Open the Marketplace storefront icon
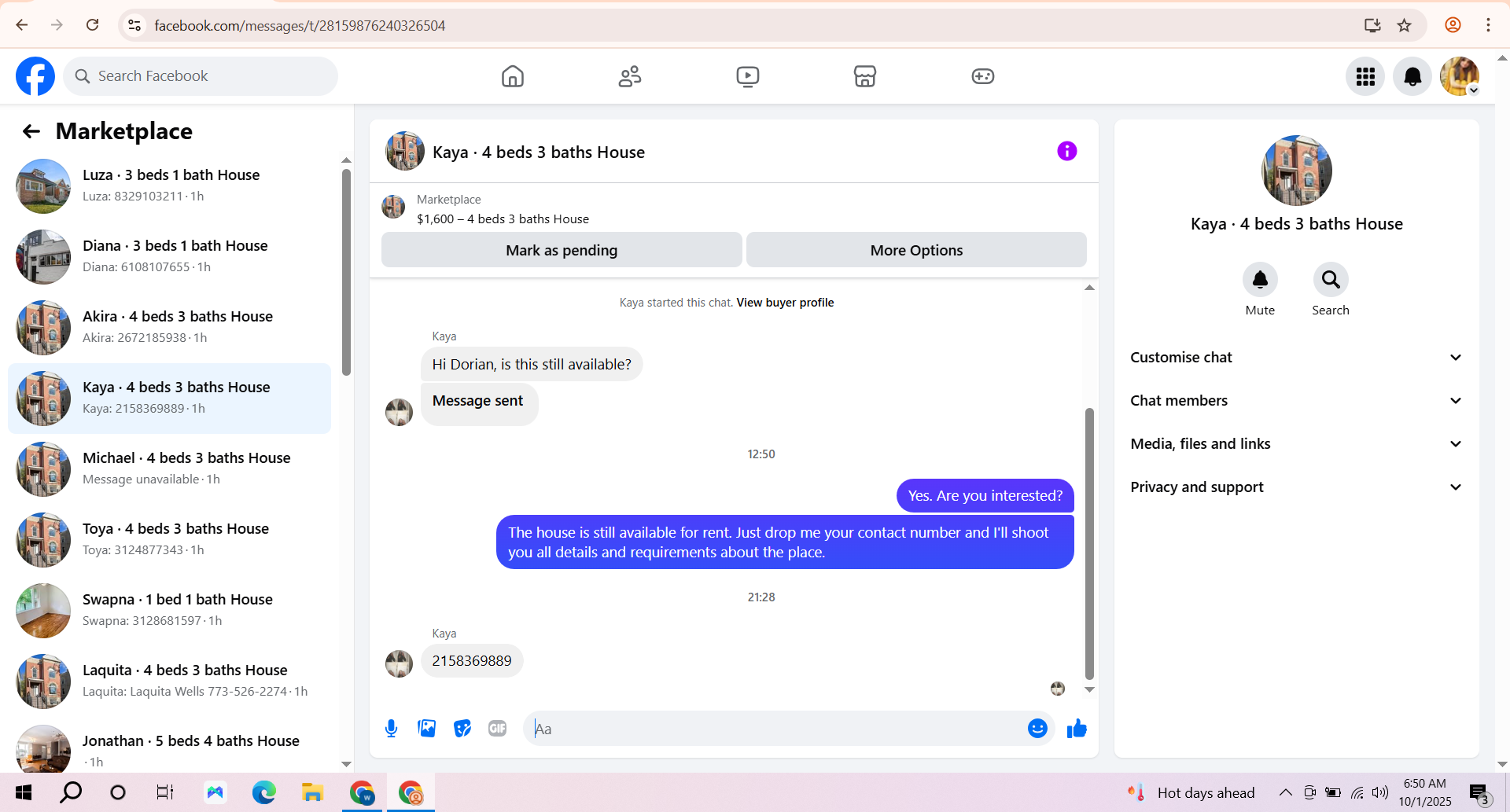Viewport: 1510px width, 812px height. click(x=865, y=76)
